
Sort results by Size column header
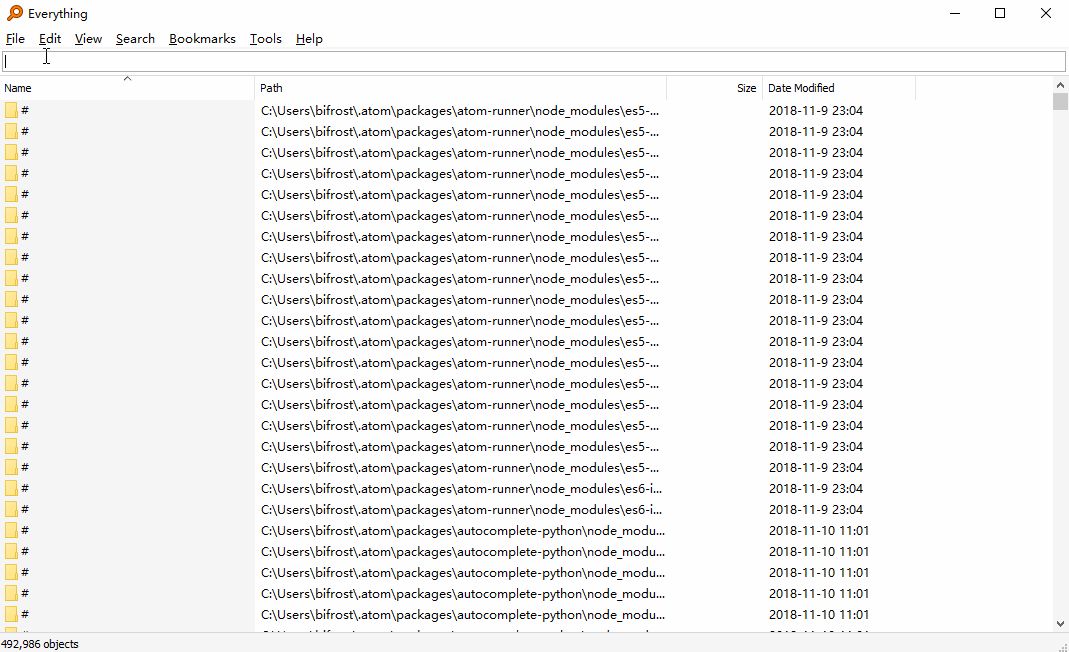(x=714, y=88)
